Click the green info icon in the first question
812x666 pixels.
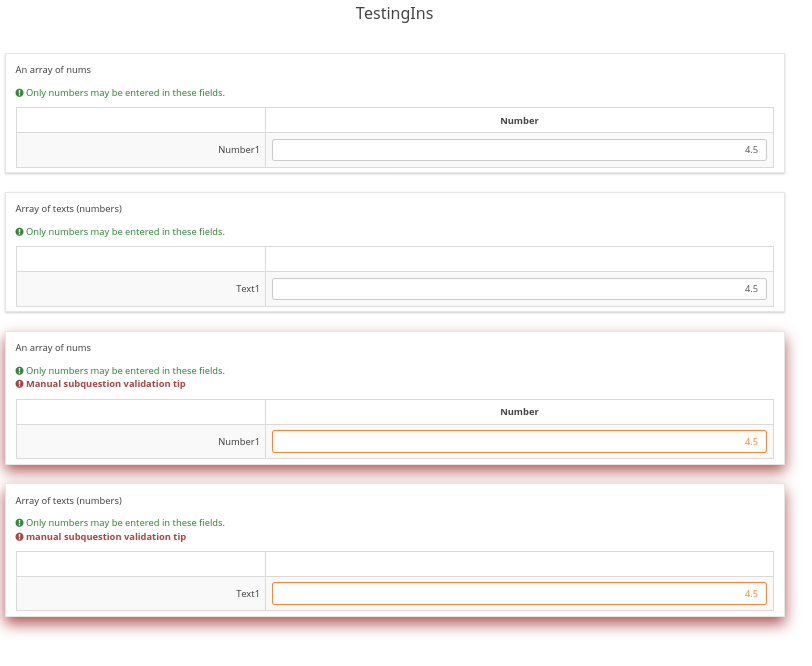click(x=20, y=93)
